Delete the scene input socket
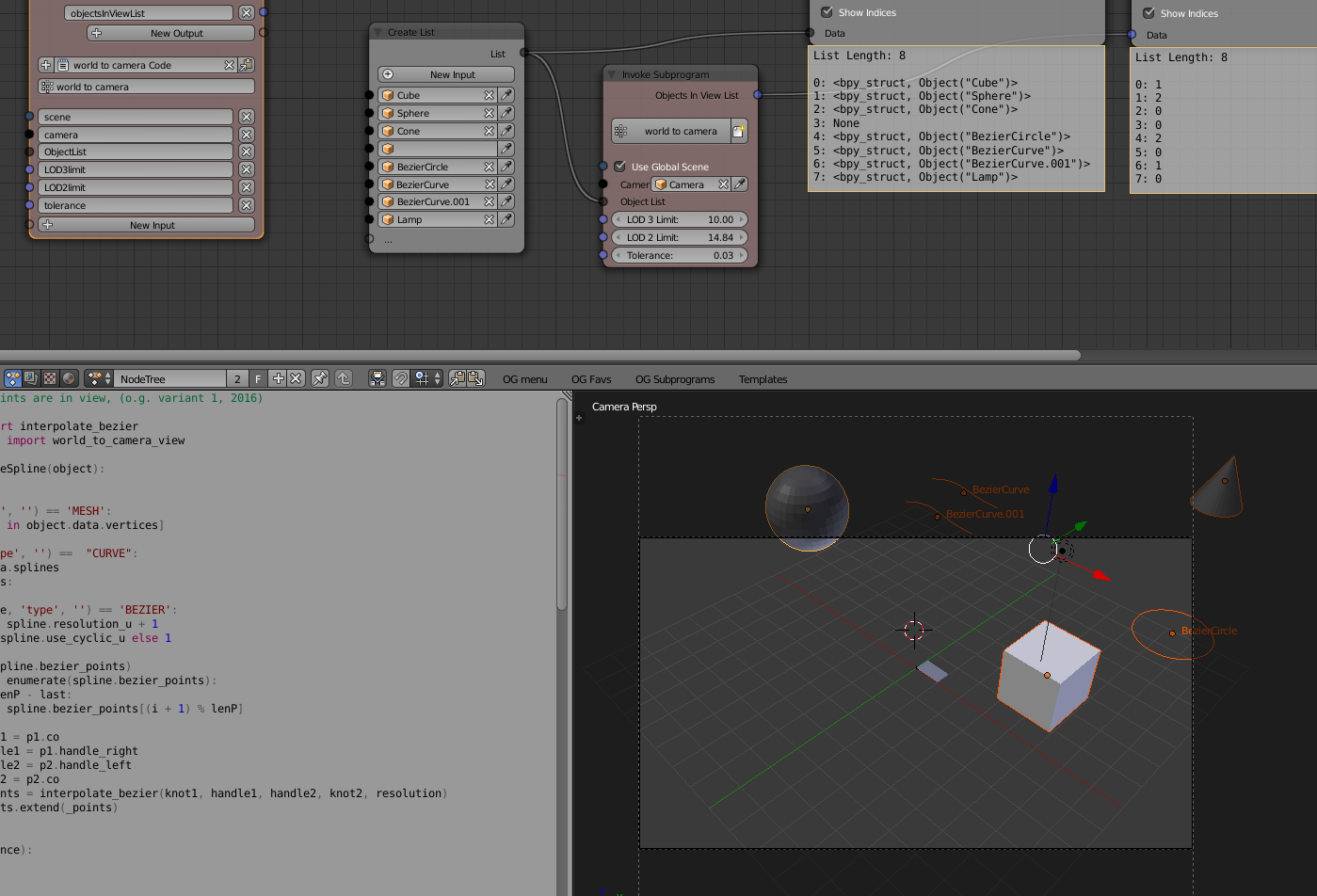 click(246, 117)
